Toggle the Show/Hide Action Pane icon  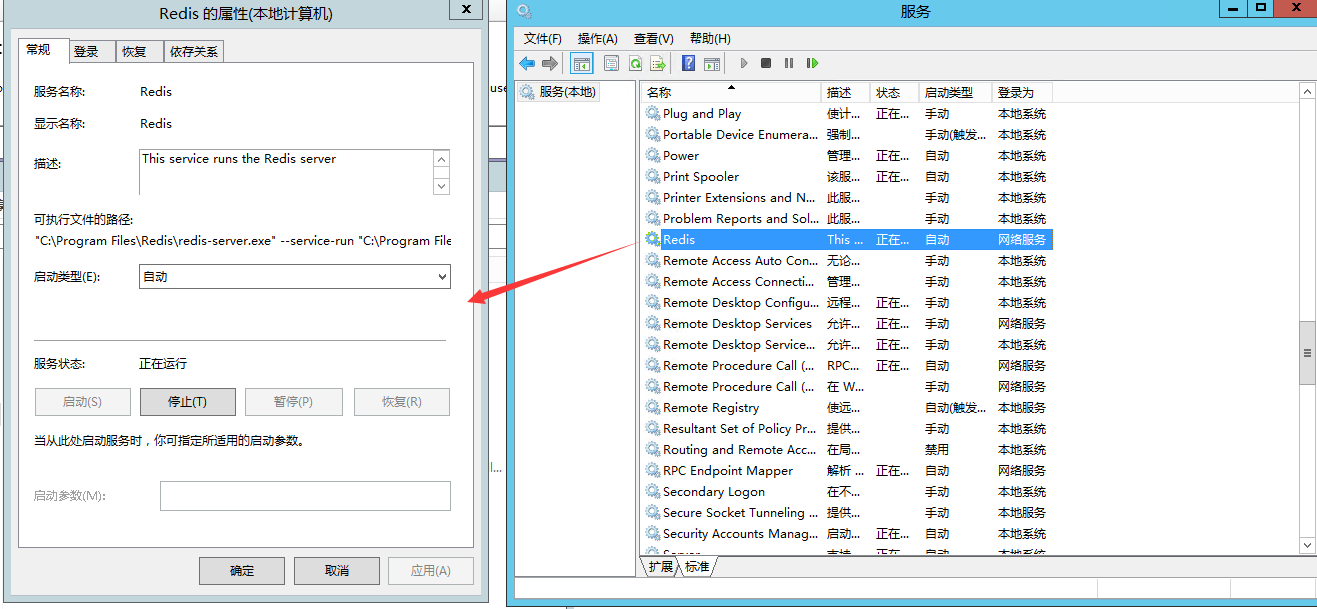tap(712, 63)
